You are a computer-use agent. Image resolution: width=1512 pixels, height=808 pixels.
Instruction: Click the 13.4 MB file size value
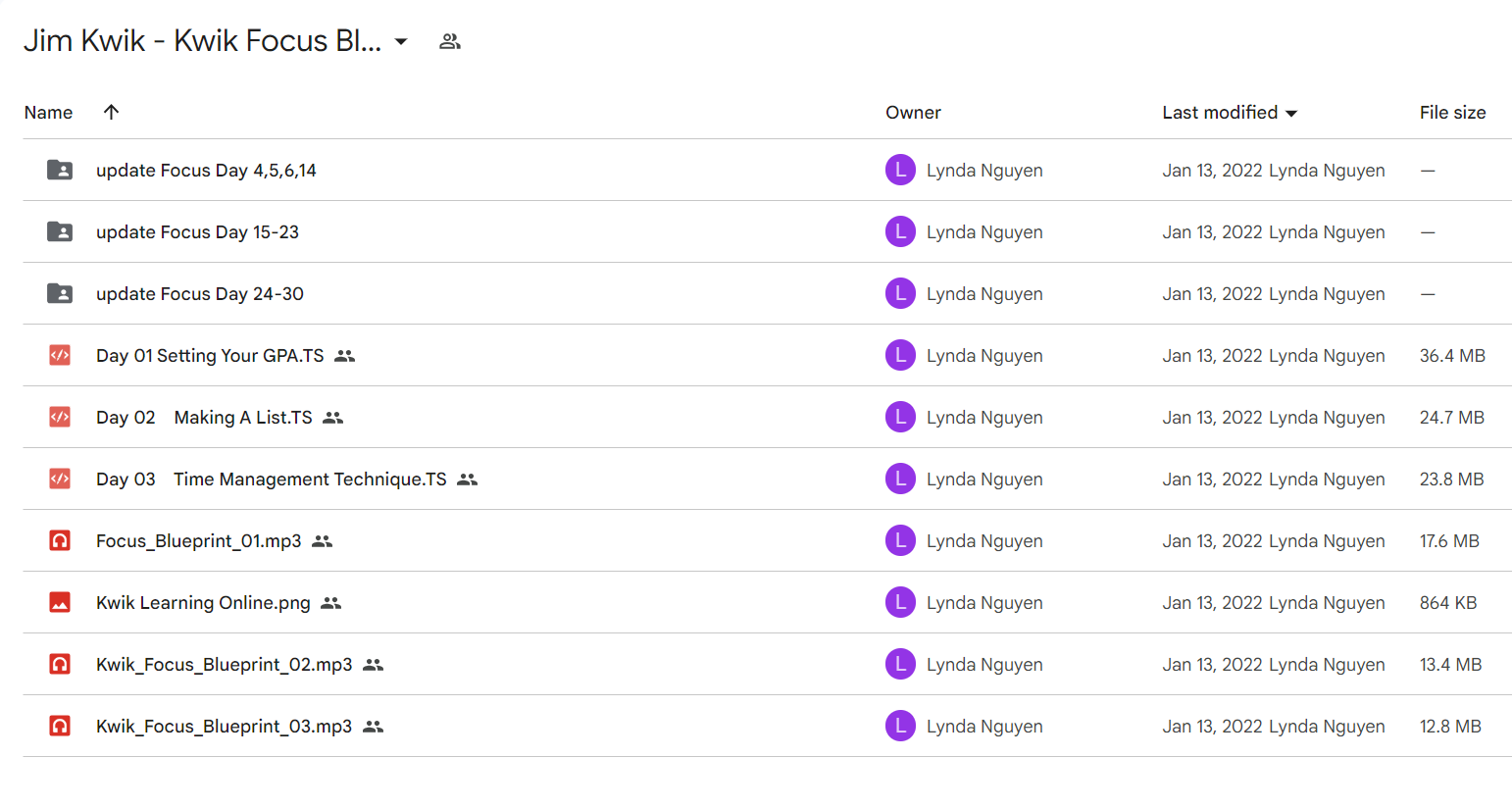tap(1450, 665)
